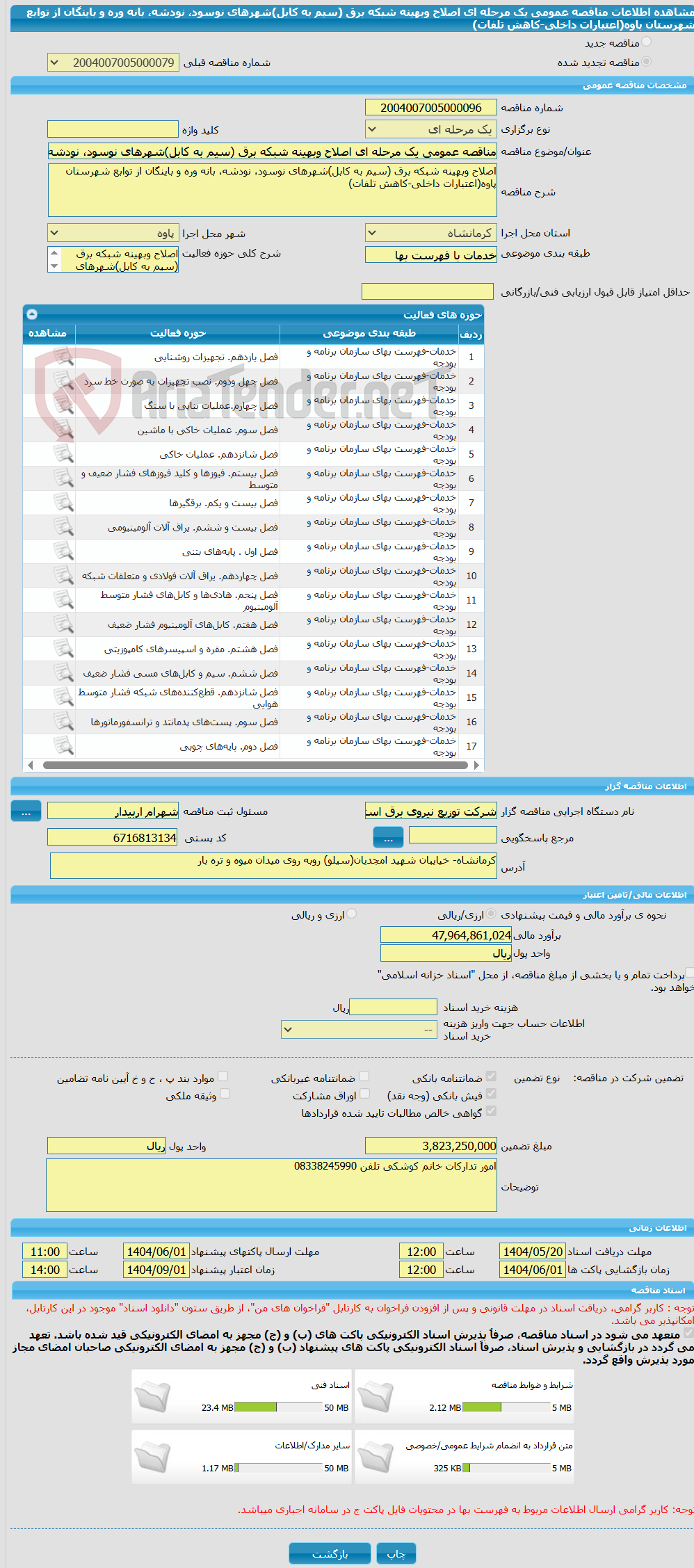694x1568 pixels.
Task: Toggle the موارد بند پ، ج و خ checkbox
Action: (223, 1076)
